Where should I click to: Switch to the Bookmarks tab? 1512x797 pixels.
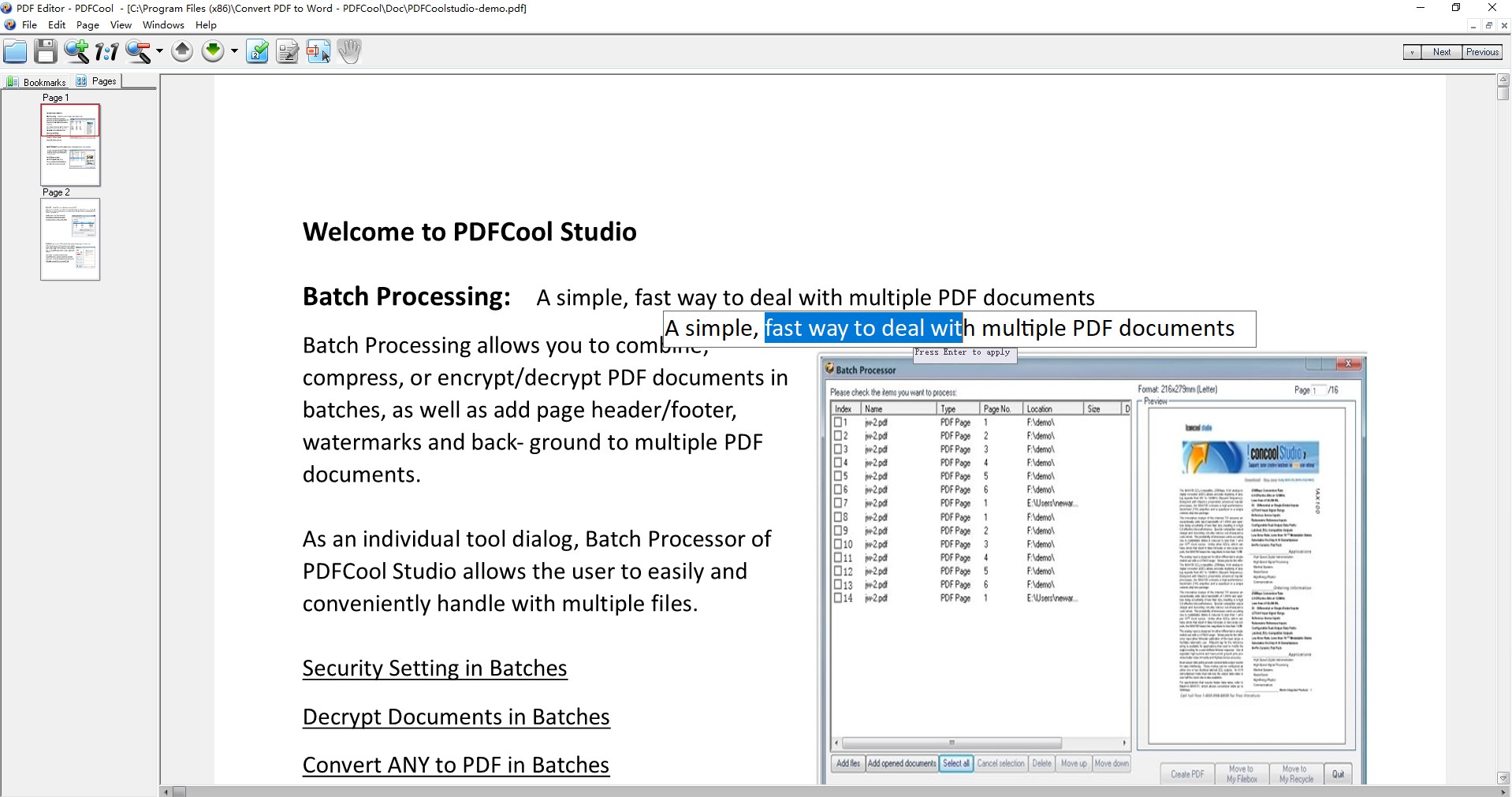tap(36, 81)
